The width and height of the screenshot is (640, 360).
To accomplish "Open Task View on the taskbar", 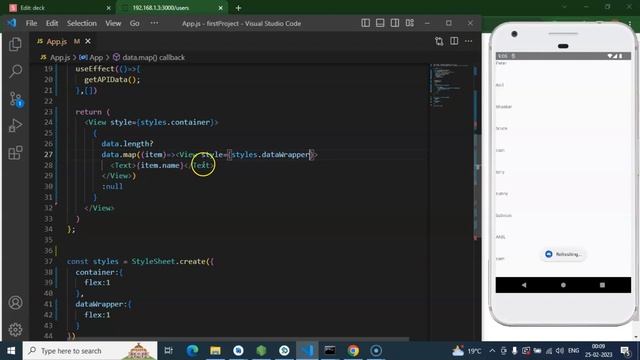I will (x=168, y=351).
